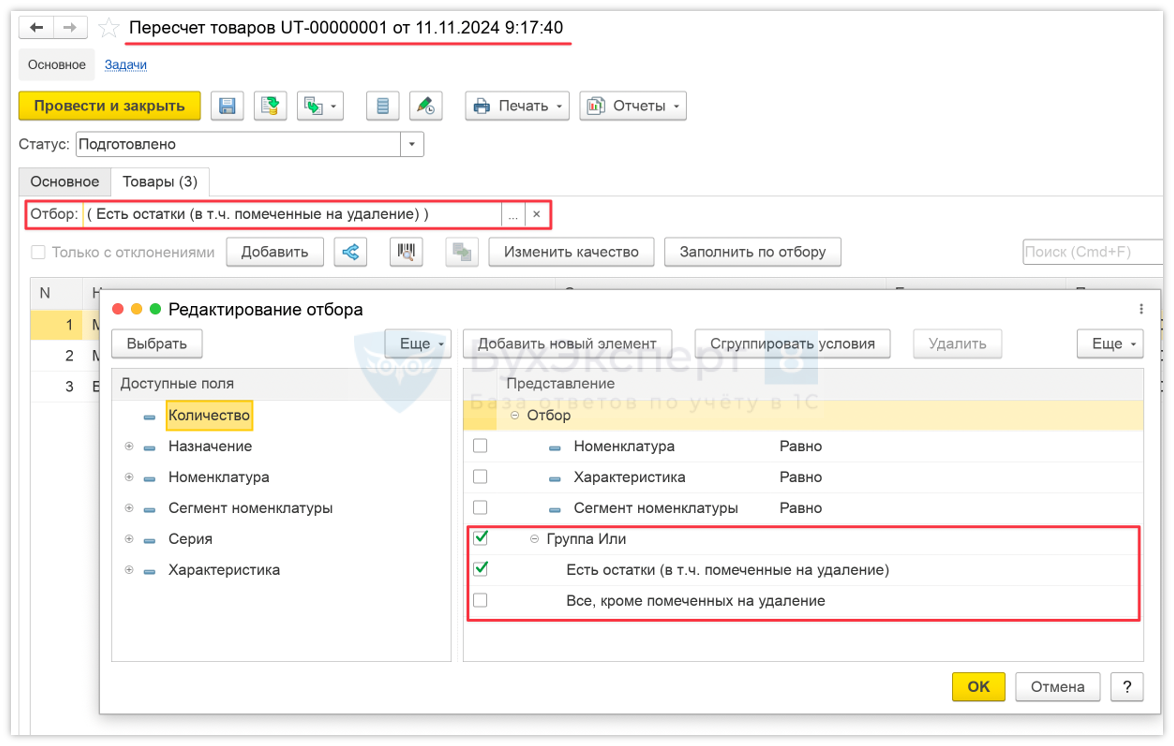The width and height of the screenshot is (1174, 746).
Task: Click the pencil with clock icon
Action: [x=425, y=106]
